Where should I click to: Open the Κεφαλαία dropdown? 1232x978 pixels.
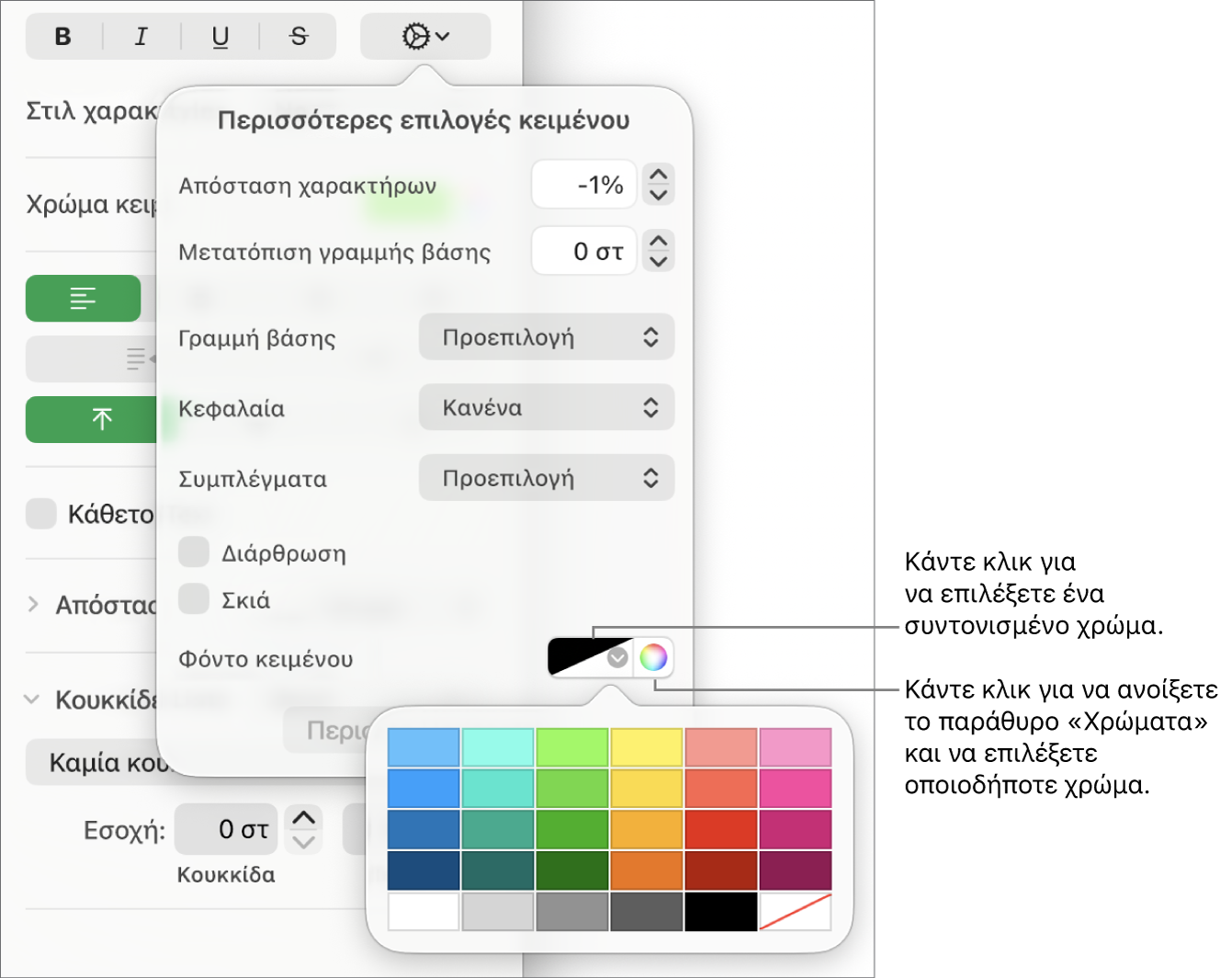(547, 407)
